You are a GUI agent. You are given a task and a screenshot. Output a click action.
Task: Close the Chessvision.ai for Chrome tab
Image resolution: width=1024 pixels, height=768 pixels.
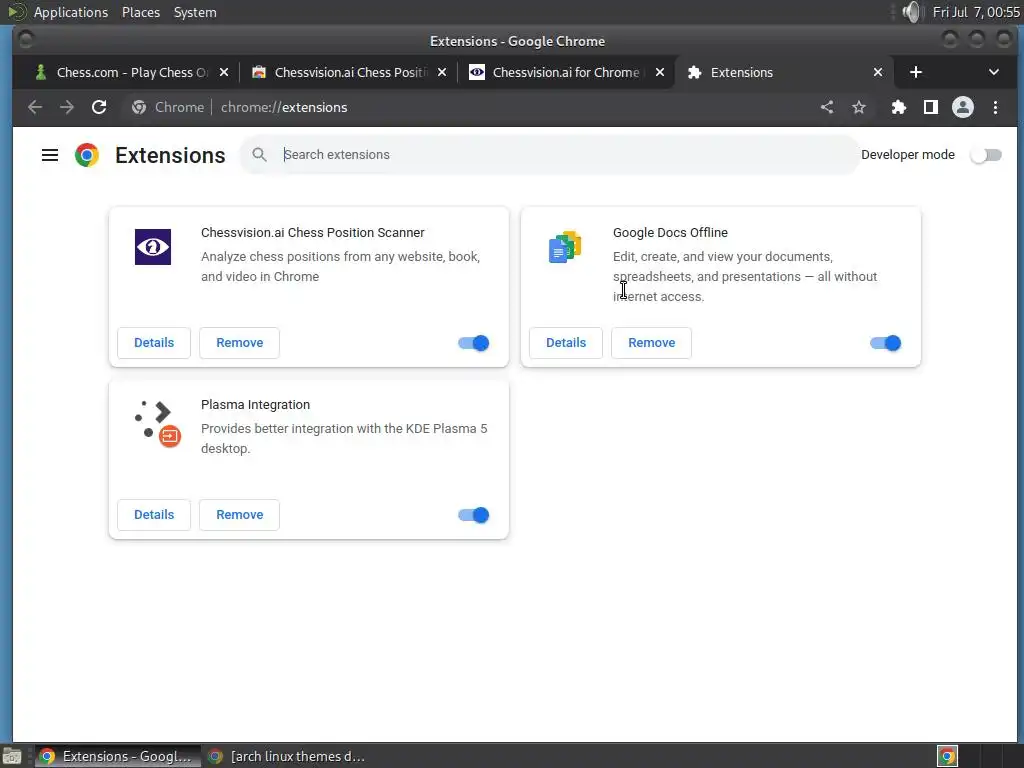point(660,72)
